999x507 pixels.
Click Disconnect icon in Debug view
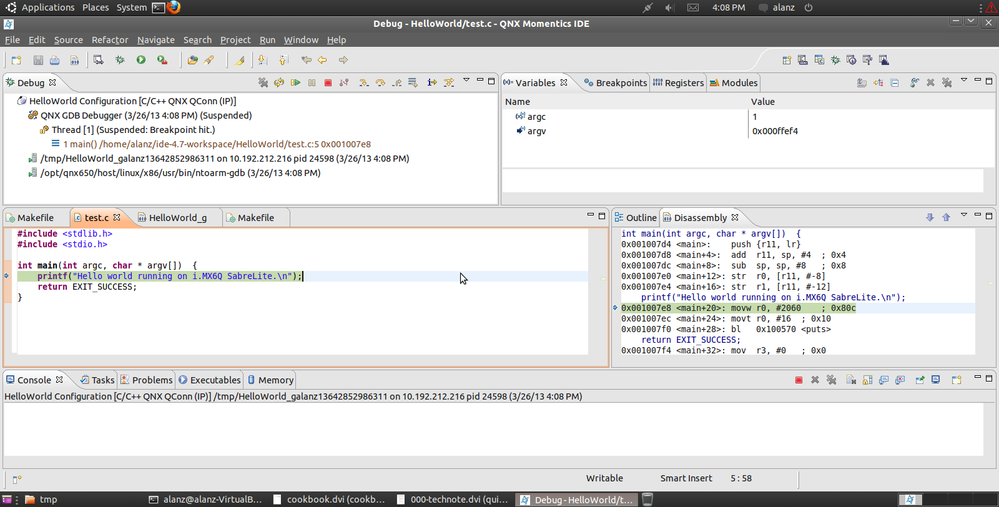pyautogui.click(x=344, y=83)
